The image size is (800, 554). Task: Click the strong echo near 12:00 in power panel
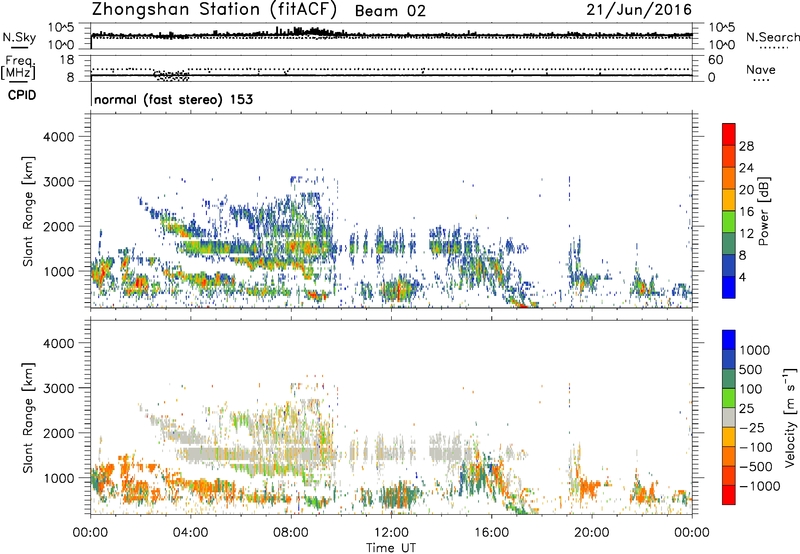397,291
